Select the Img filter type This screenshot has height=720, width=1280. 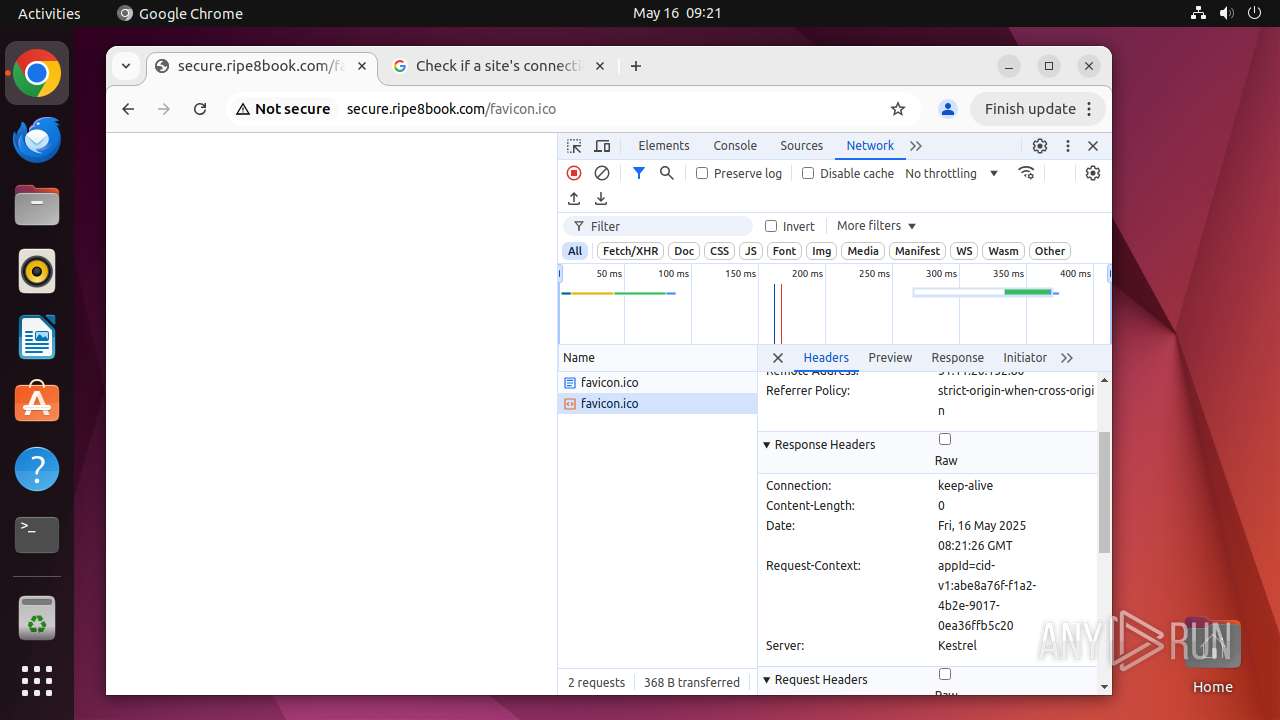pos(821,251)
